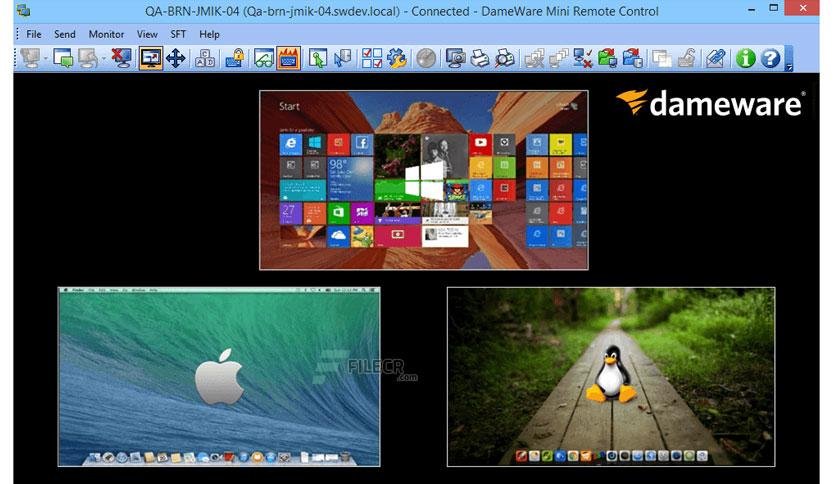Expand the dropdown arrow beside connect monitor icon
This screenshot has height=484, width=836.
(x=46, y=59)
